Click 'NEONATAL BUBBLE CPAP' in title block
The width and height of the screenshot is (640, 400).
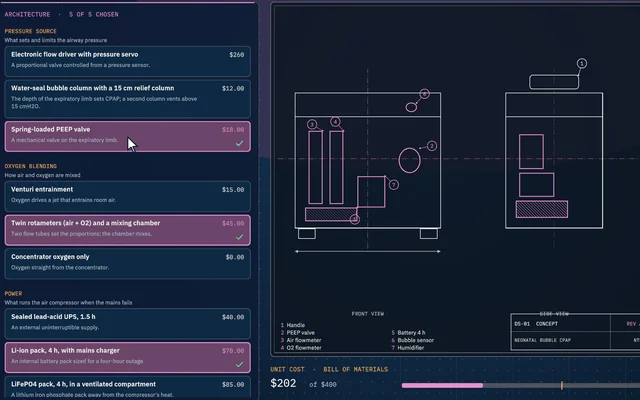(x=542, y=340)
